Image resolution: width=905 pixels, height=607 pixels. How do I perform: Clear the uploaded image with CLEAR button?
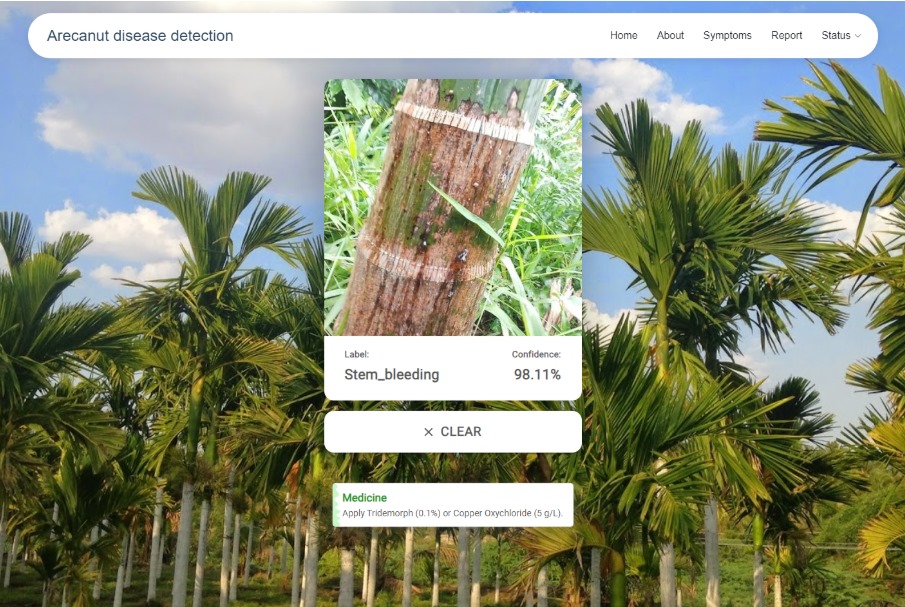(x=452, y=432)
